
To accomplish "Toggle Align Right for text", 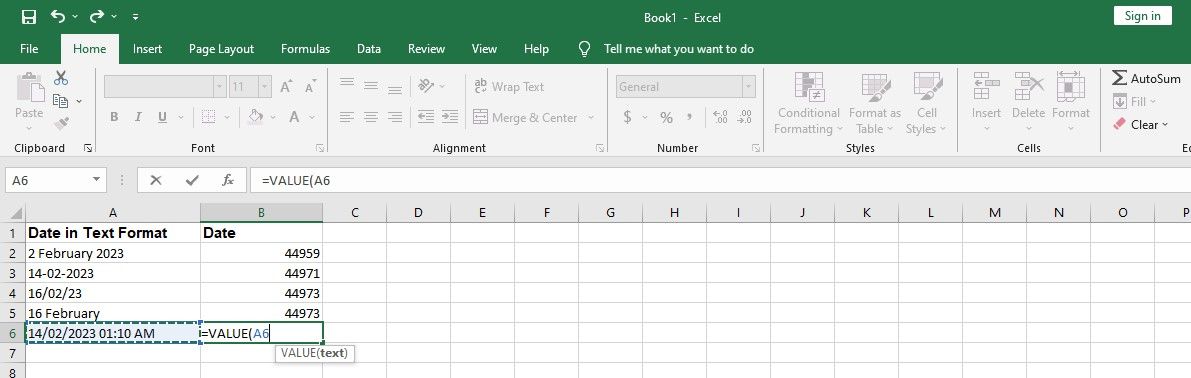I will (x=394, y=117).
